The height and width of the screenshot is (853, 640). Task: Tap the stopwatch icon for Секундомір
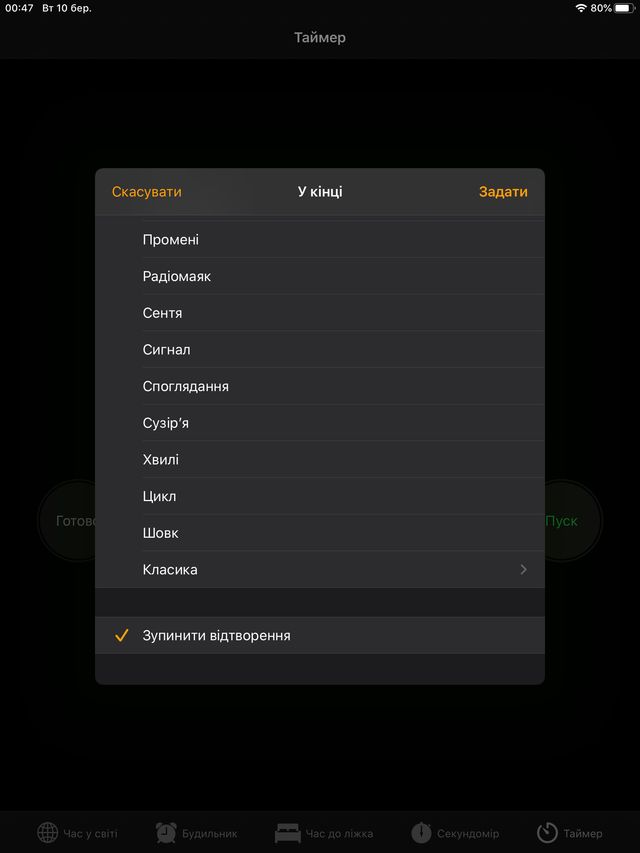point(421,832)
